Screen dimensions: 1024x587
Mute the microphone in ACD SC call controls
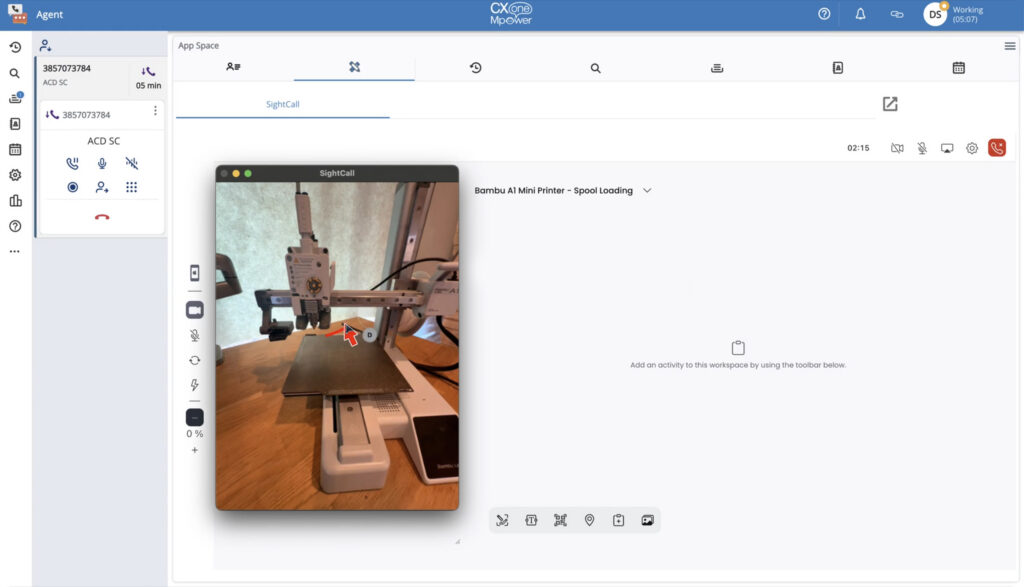coord(102,163)
